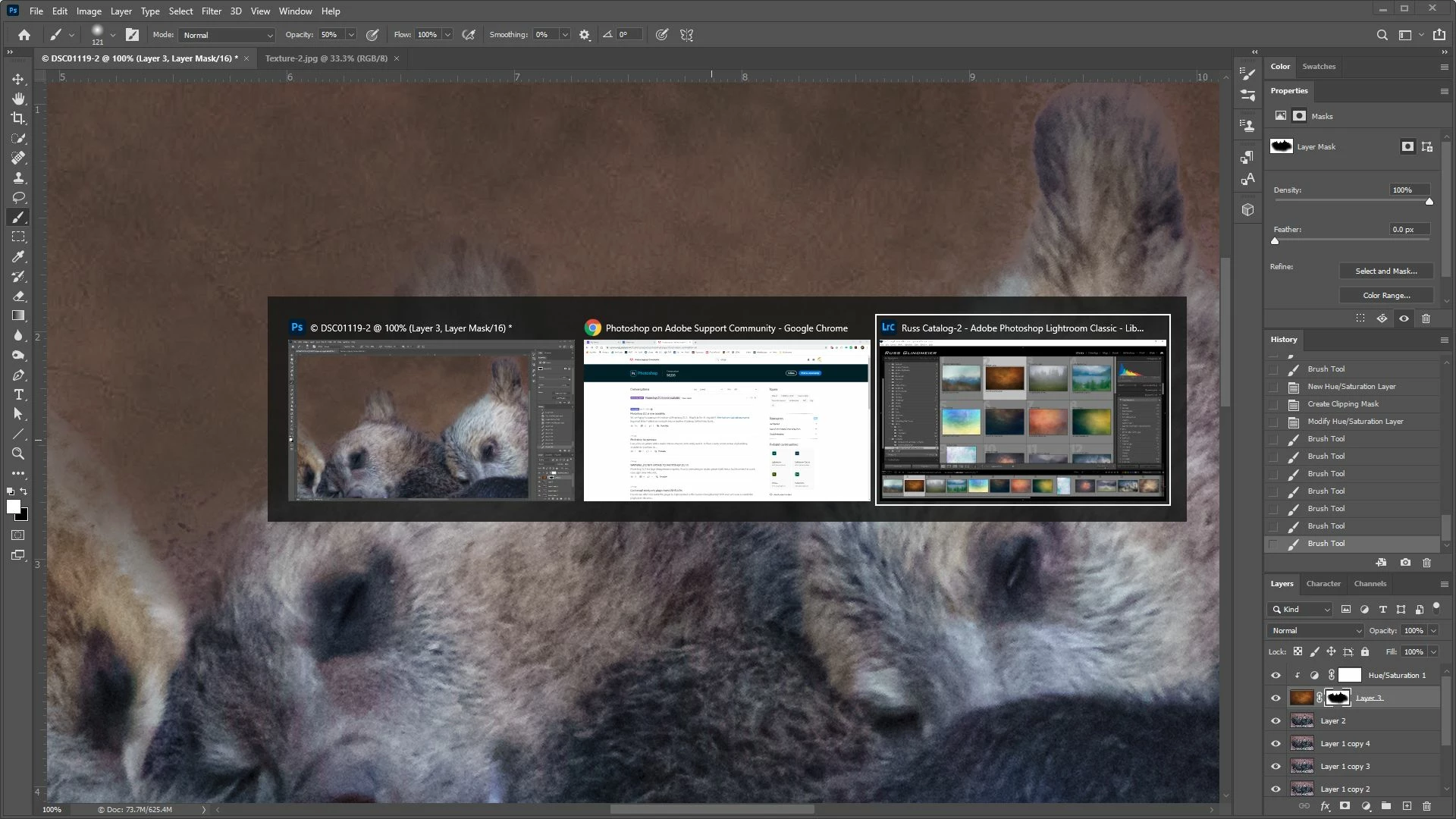1456x819 pixels.
Task: Toggle visibility of Hue/Saturation 1 layer
Action: point(1276,676)
